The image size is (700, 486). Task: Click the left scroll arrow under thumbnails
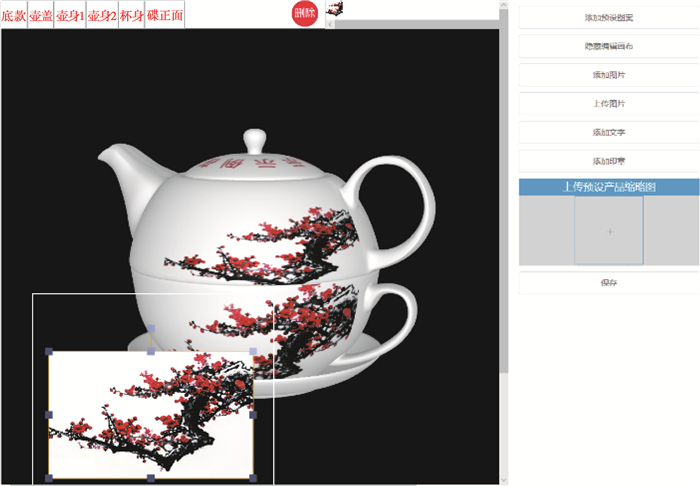pos(331,23)
